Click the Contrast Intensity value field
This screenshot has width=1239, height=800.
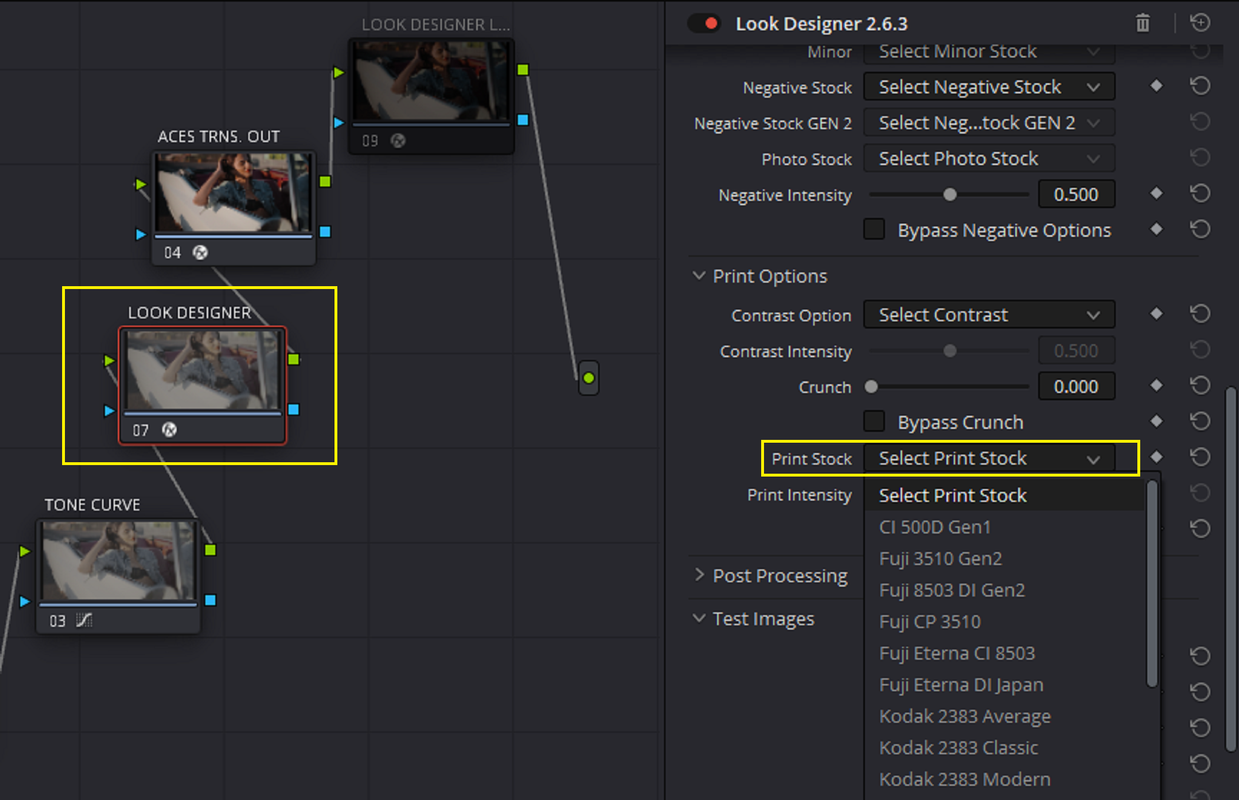1077,351
